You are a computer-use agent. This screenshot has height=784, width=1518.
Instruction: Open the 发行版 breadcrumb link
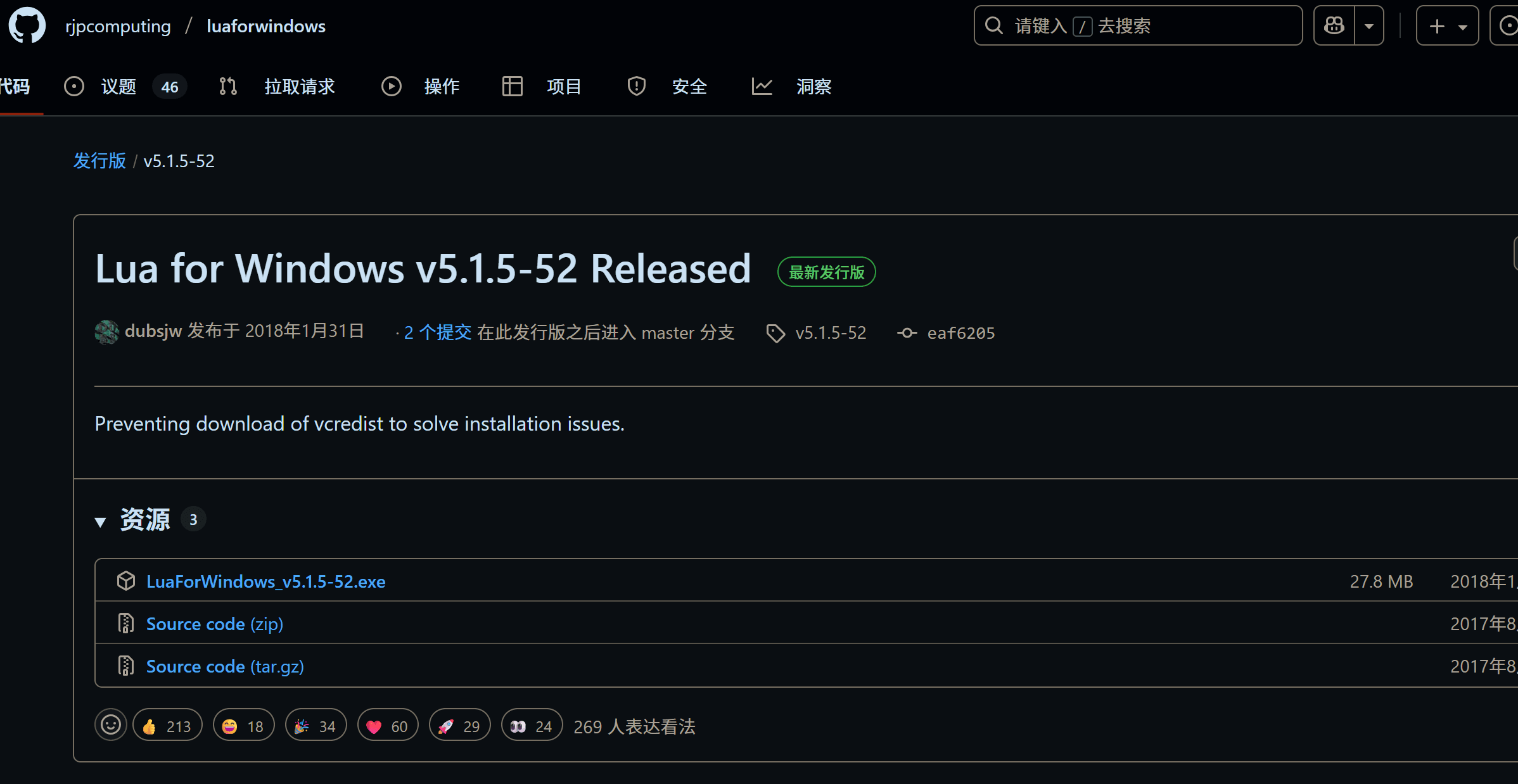pos(99,161)
